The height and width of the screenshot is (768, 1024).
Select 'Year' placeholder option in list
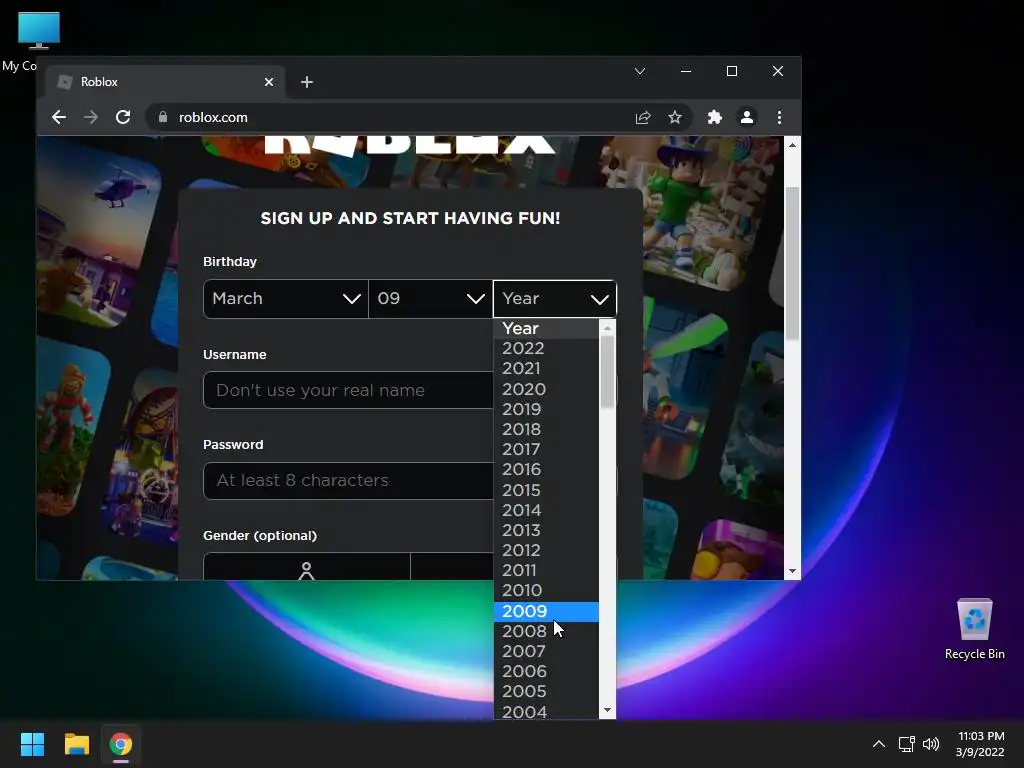click(x=546, y=328)
